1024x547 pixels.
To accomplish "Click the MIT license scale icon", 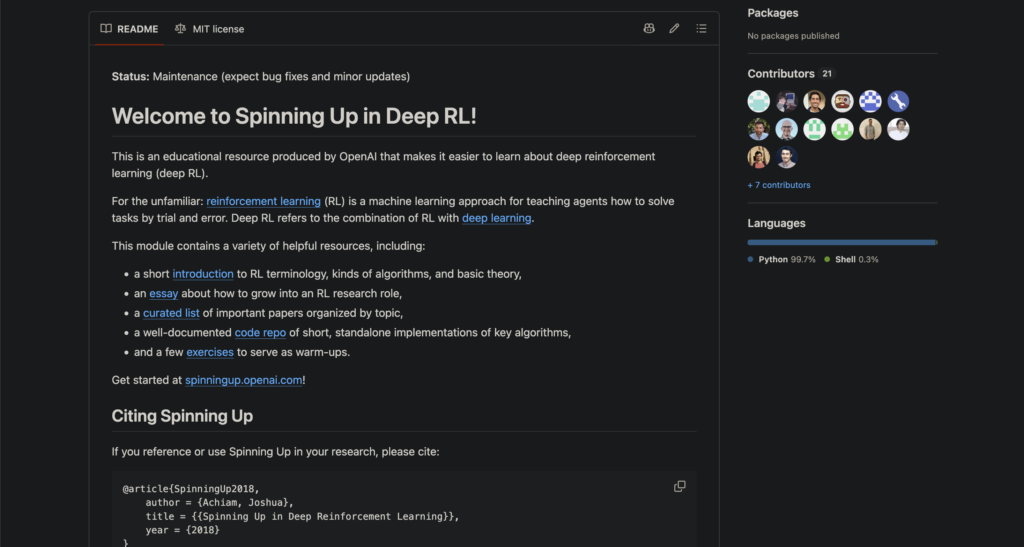I will tap(180, 29).
